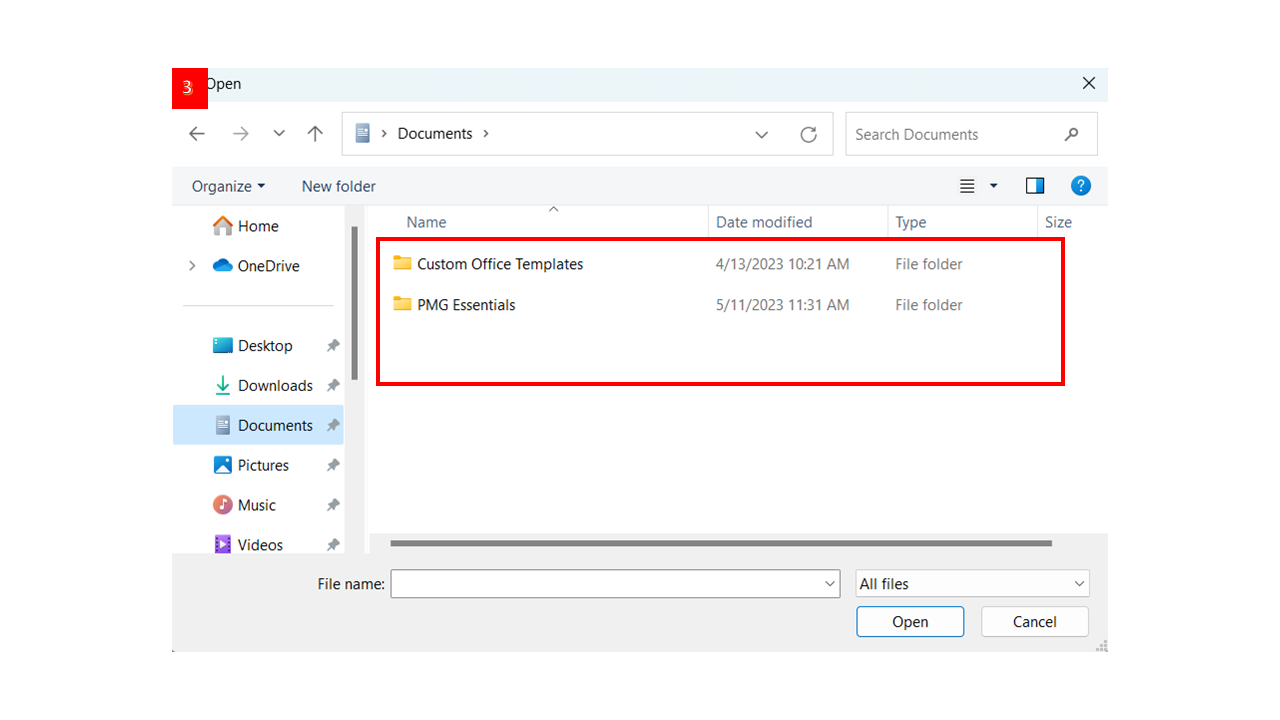Expand the OneDrive tree node
This screenshot has width=1280, height=720.
[192, 266]
